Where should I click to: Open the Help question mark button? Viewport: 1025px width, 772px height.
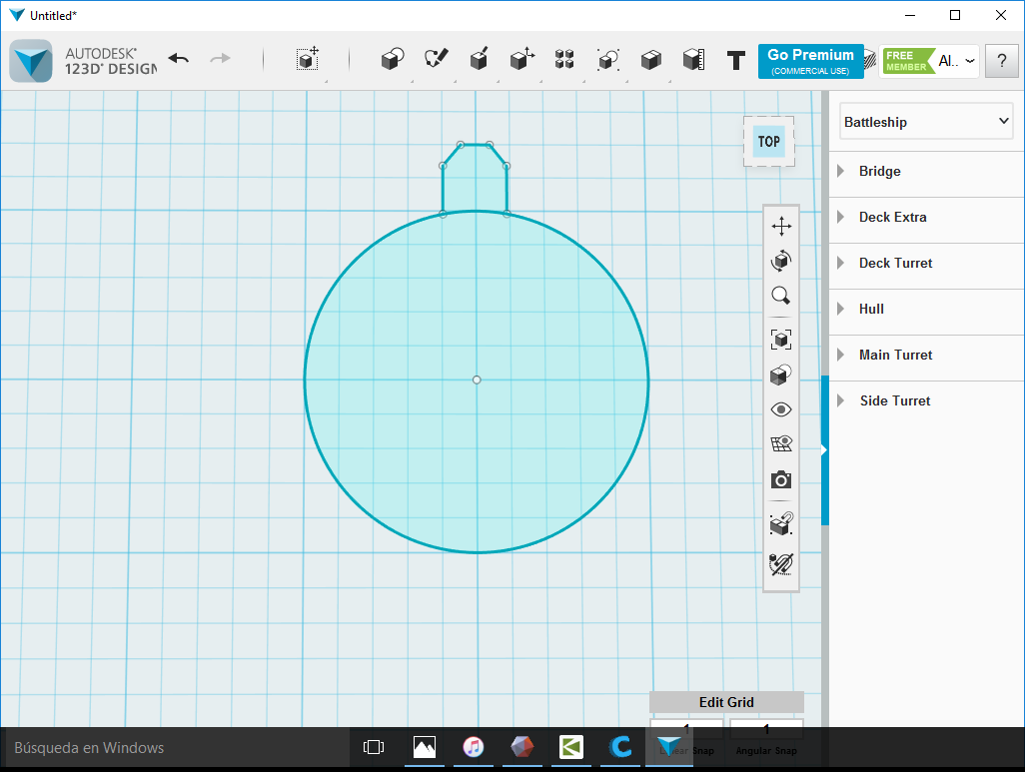[x=1001, y=61]
